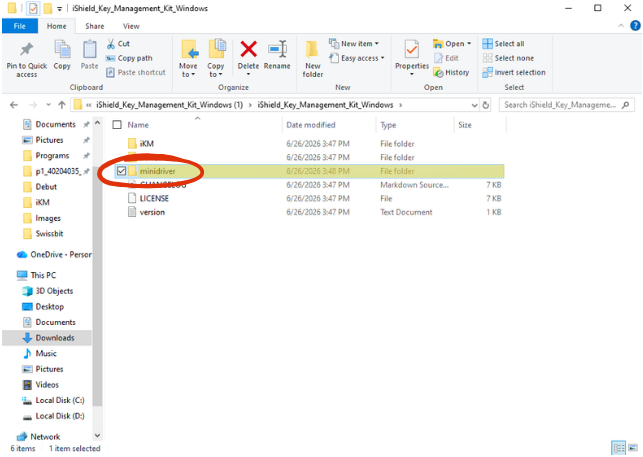Uncheck the minidriver folder checkbox
This screenshot has width=643, height=457.
click(121, 171)
